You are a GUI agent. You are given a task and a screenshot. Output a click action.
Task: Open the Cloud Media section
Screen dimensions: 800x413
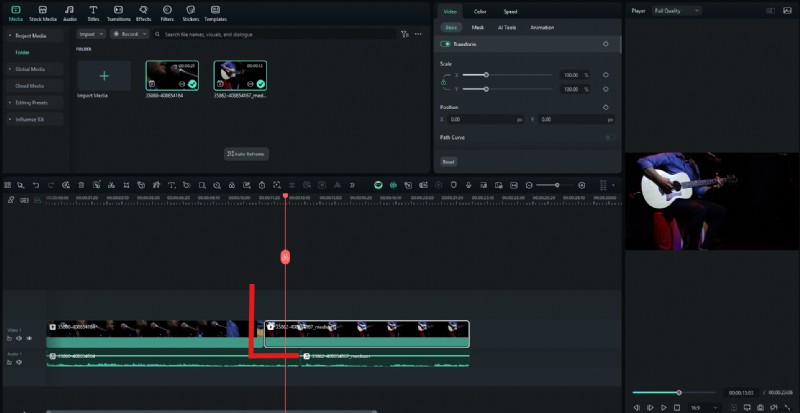tap(35, 86)
